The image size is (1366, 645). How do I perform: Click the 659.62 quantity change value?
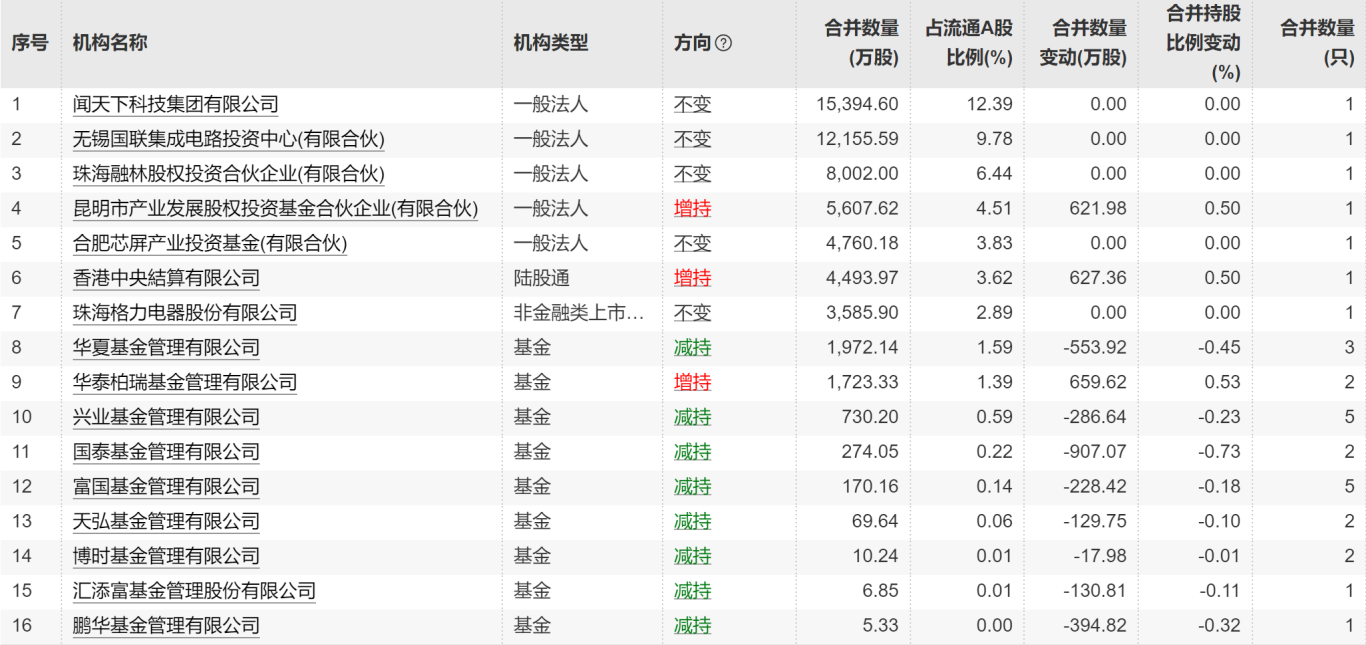1098,382
